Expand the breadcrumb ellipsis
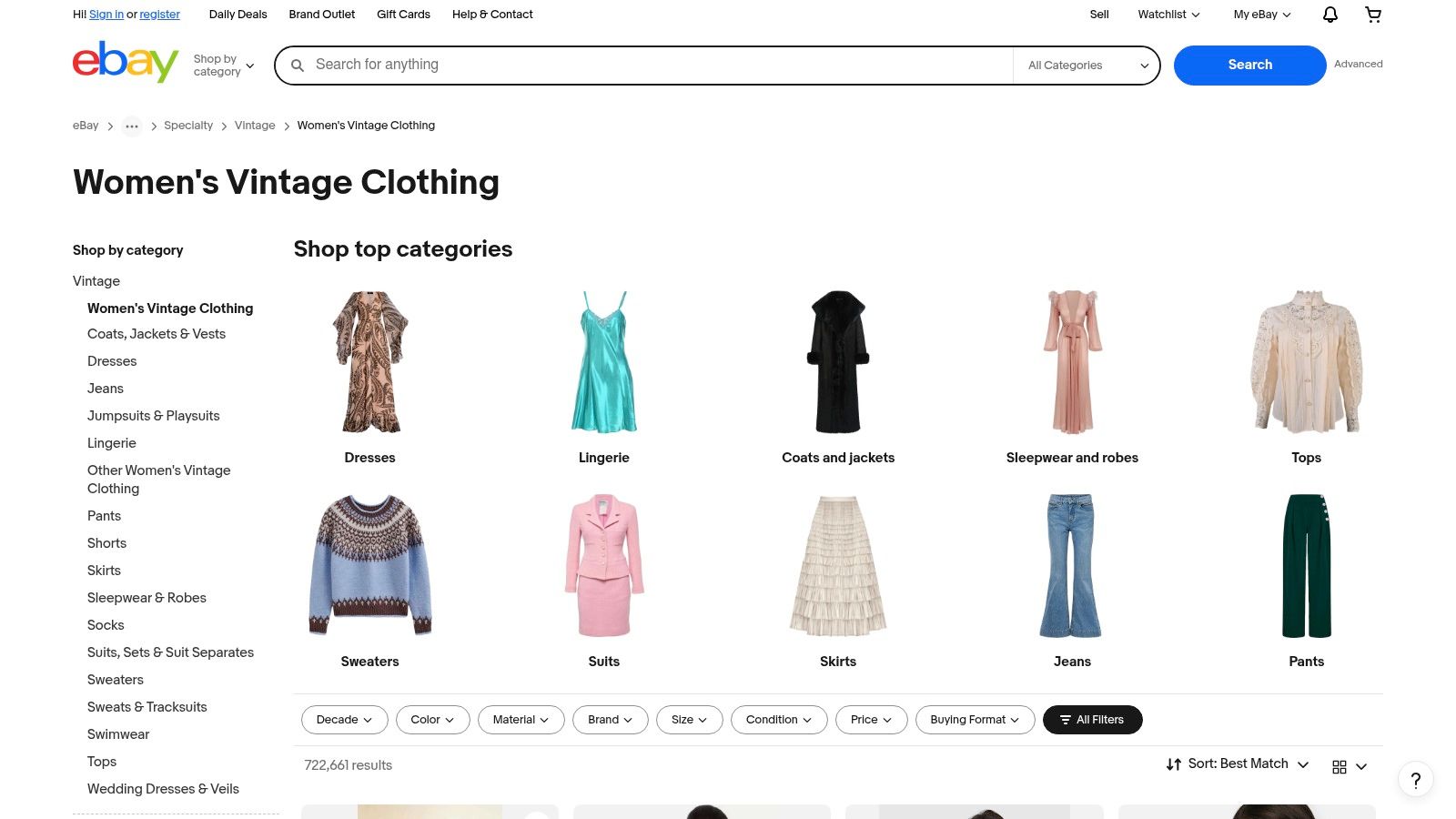The image size is (1456, 819). pyautogui.click(x=131, y=126)
